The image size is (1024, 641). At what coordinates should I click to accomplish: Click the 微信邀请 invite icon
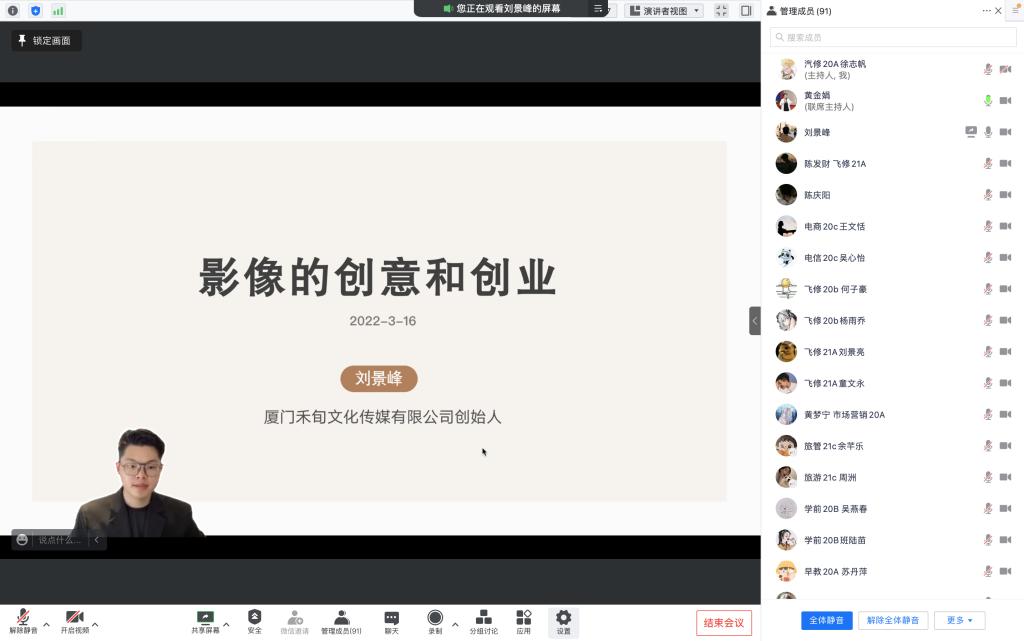click(295, 621)
